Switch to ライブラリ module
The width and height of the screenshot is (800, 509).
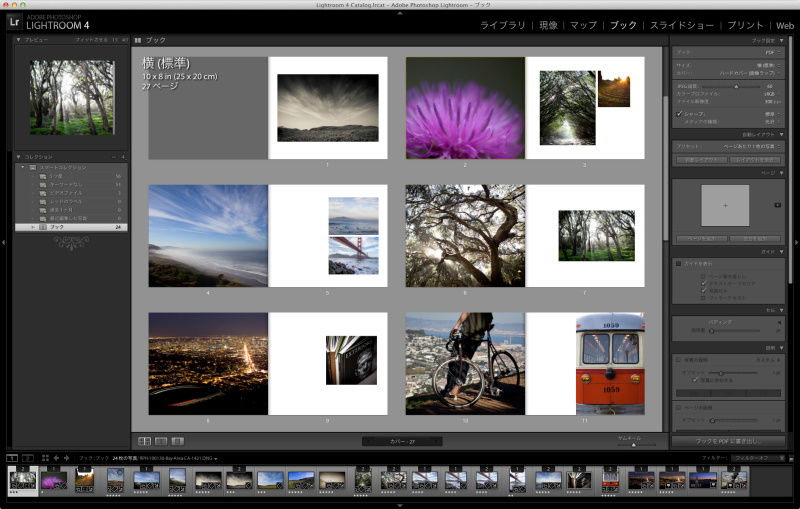(x=503, y=25)
